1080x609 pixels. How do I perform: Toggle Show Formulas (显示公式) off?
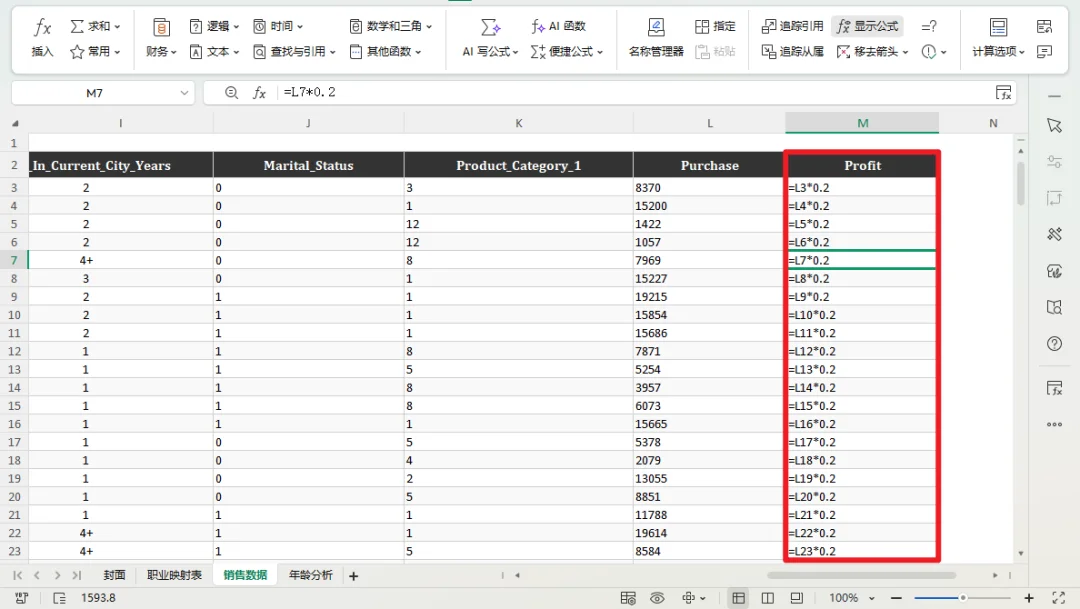click(x=867, y=26)
